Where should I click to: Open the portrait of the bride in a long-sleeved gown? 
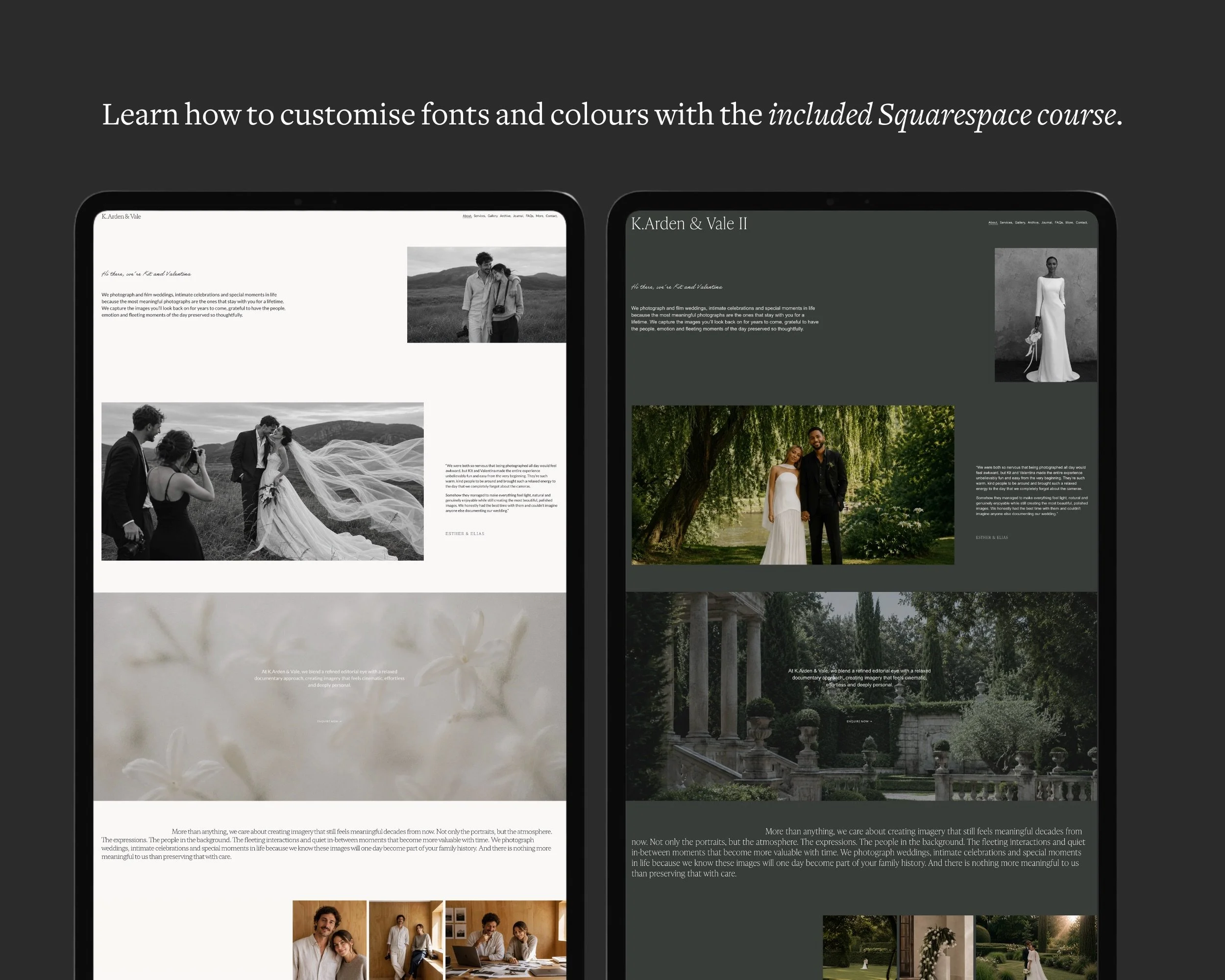[1046, 315]
